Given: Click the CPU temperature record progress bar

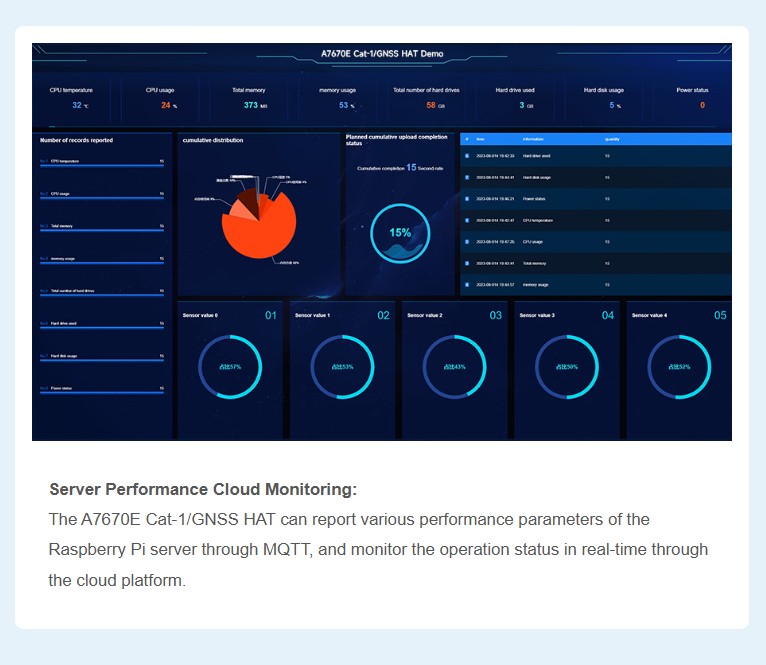Looking at the screenshot, I should pos(102,166).
